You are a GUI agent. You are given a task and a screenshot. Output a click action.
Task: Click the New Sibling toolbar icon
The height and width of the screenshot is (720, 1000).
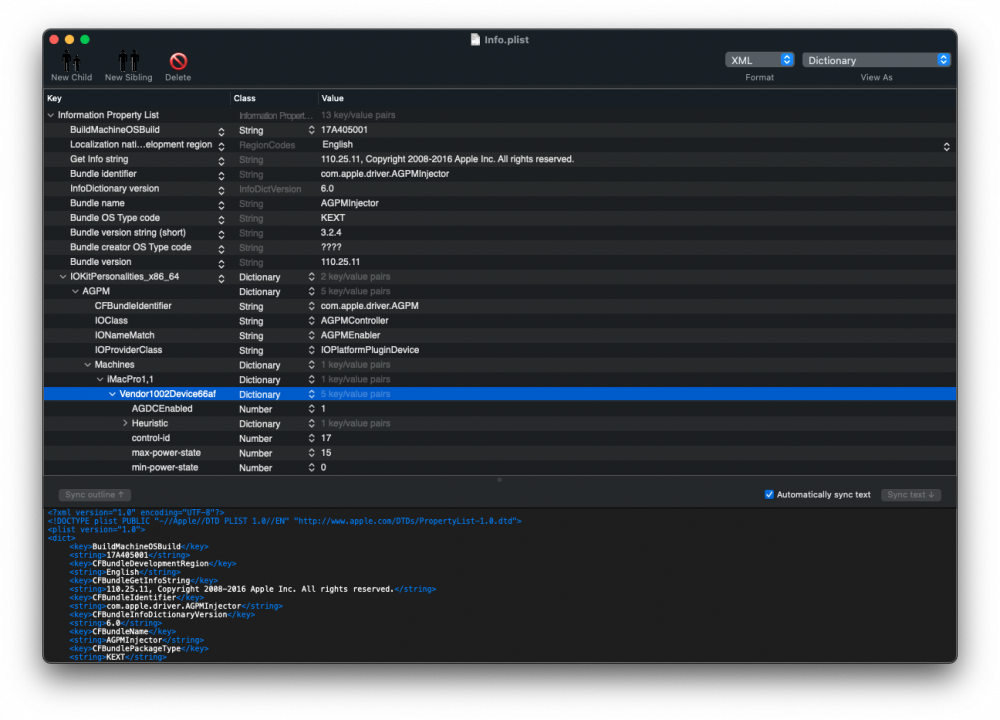[128, 61]
